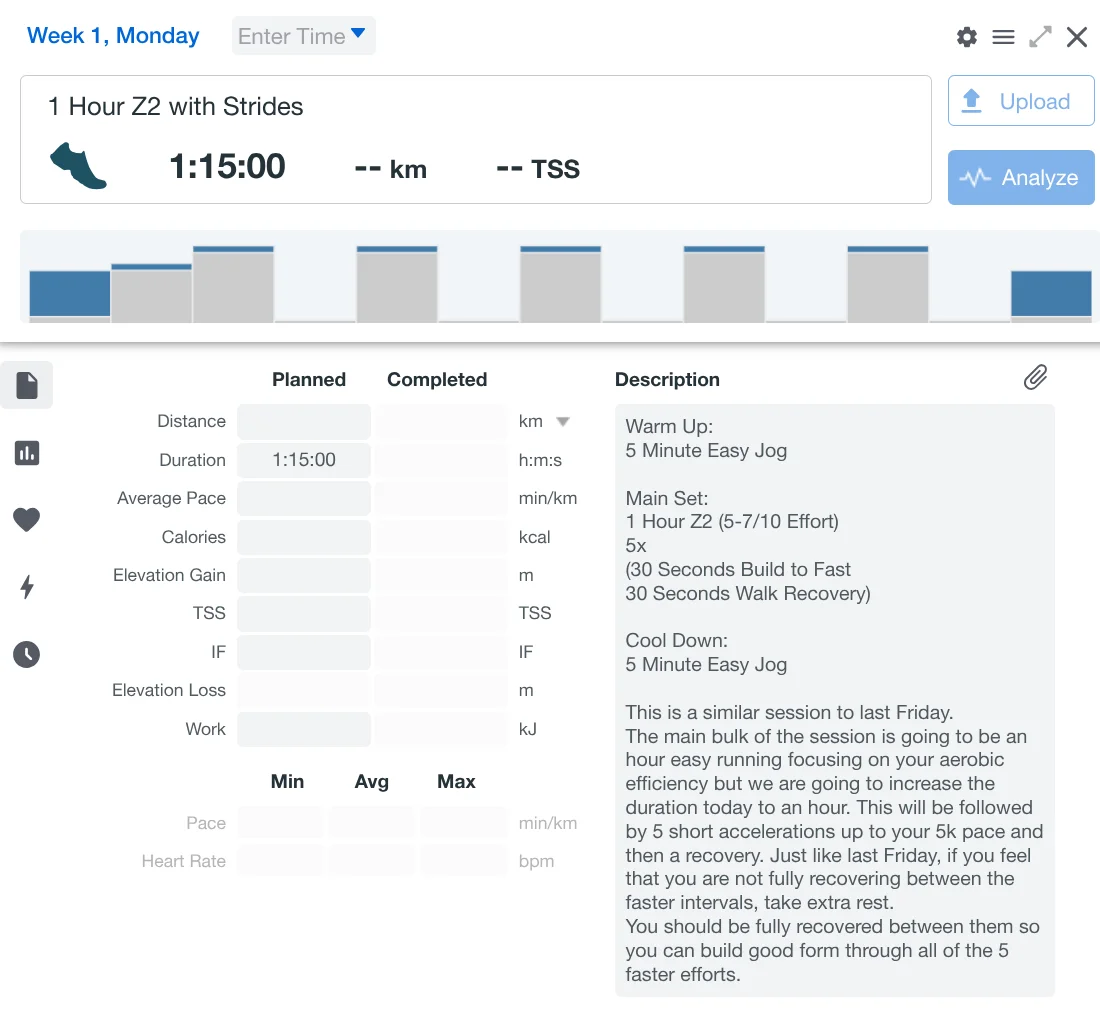This screenshot has width=1100, height=1012.
Task: Click the planned TSS input field
Action: click(304, 613)
